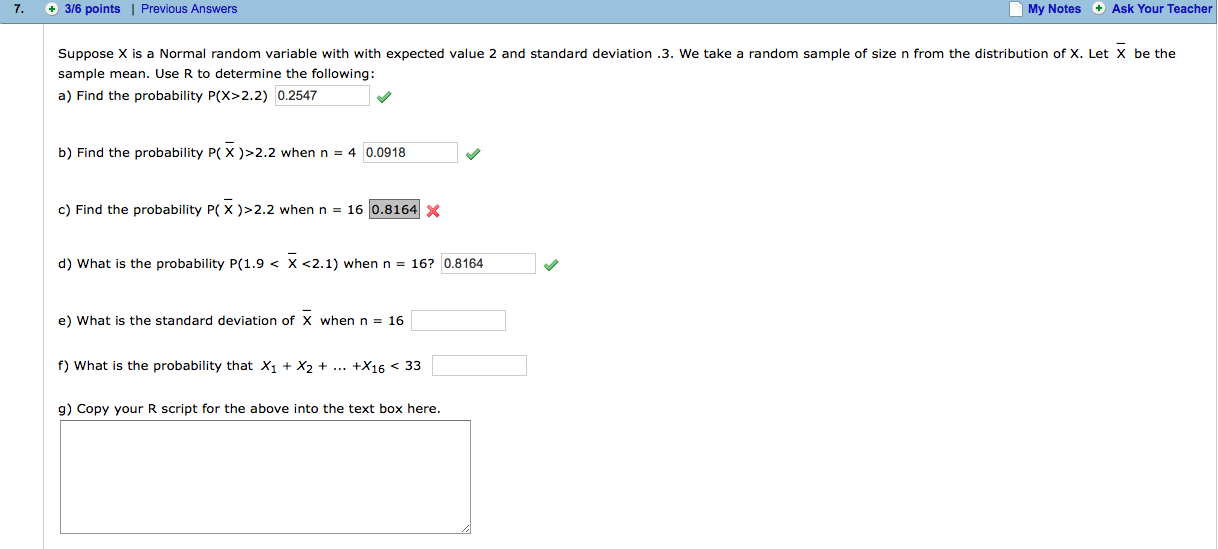This screenshot has height=549, width=1218.
Task: Click inside the R script text box
Action: coord(265,477)
